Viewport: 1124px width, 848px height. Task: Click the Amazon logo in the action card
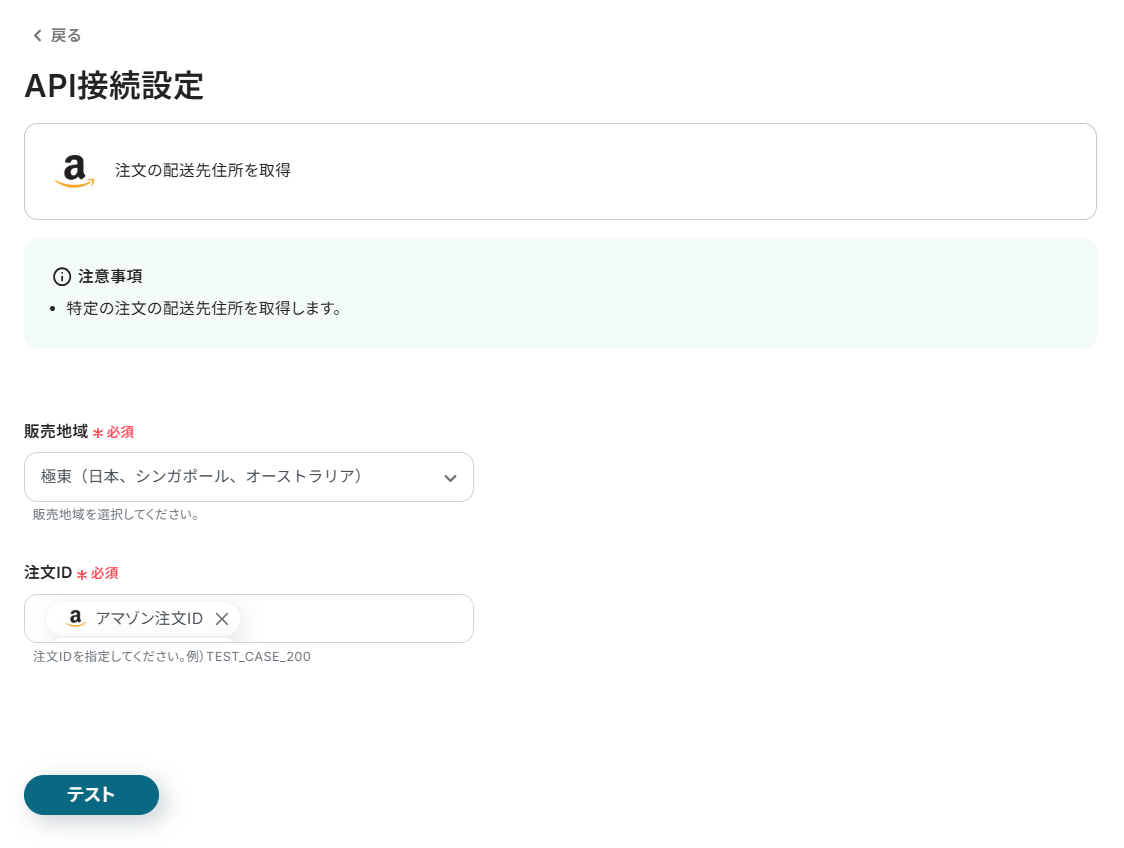pos(75,171)
